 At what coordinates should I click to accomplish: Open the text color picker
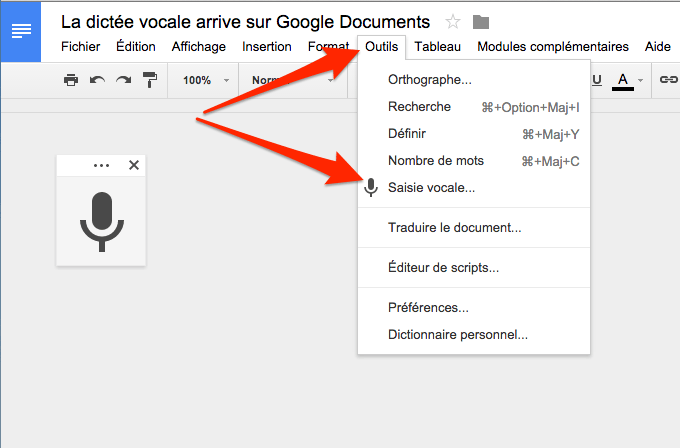(x=623, y=81)
